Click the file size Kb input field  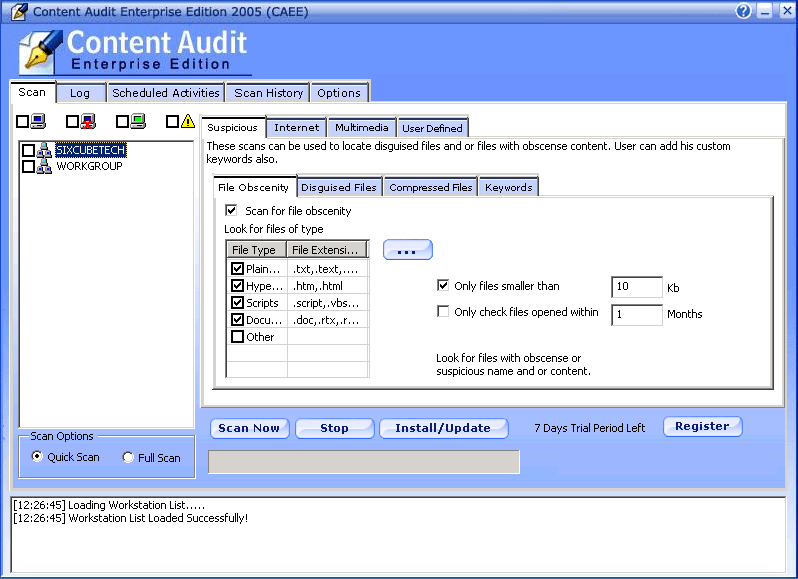coord(636,287)
